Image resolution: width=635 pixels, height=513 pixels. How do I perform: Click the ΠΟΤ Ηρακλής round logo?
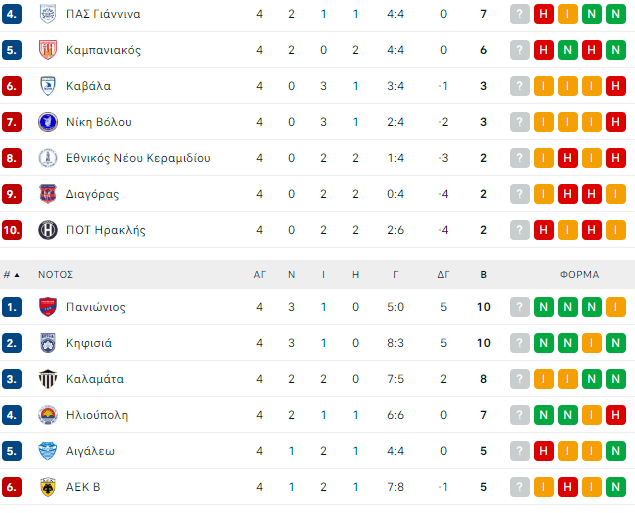(47, 230)
